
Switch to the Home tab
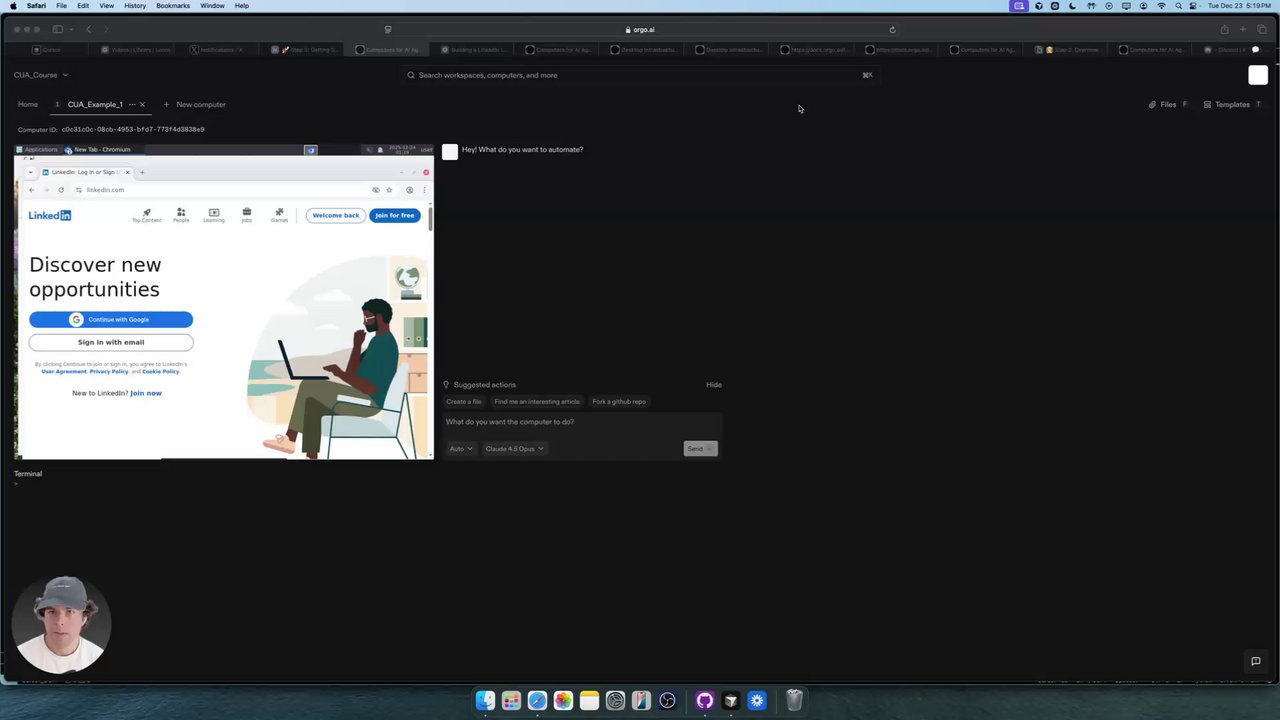coord(28,105)
